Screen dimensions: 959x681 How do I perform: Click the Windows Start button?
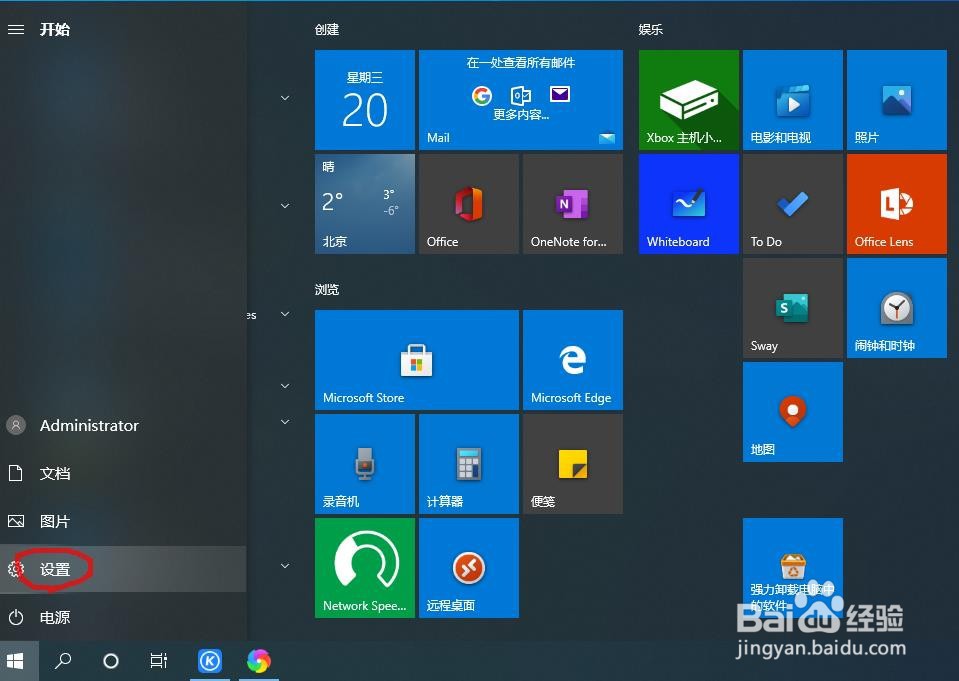pos(15,661)
